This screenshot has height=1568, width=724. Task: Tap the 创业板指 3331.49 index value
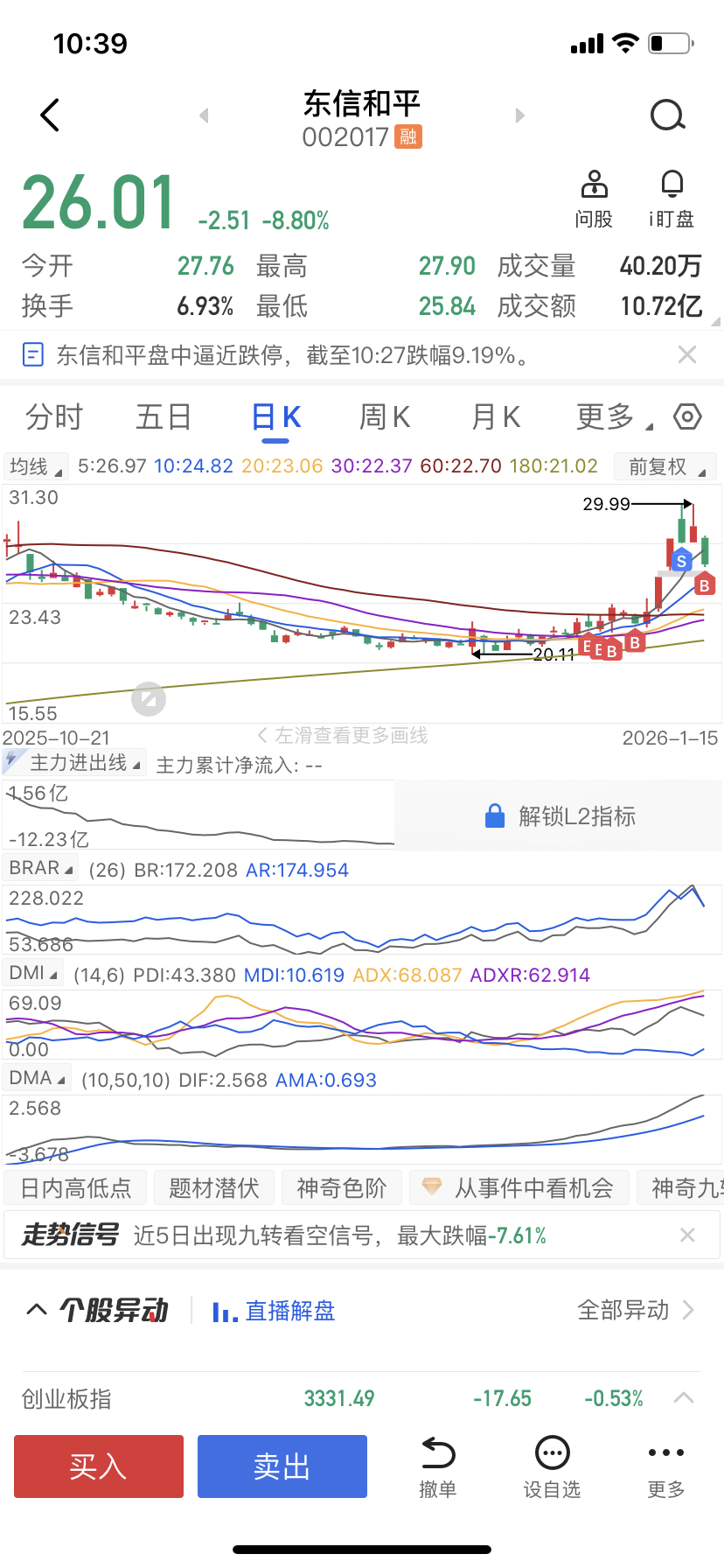[x=339, y=1398]
